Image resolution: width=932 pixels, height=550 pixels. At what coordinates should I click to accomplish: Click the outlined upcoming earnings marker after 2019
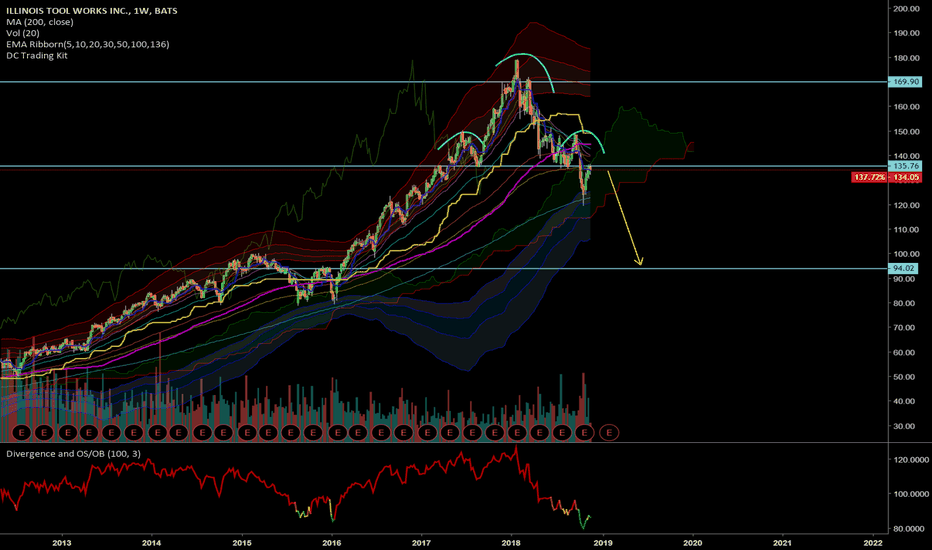[x=609, y=432]
